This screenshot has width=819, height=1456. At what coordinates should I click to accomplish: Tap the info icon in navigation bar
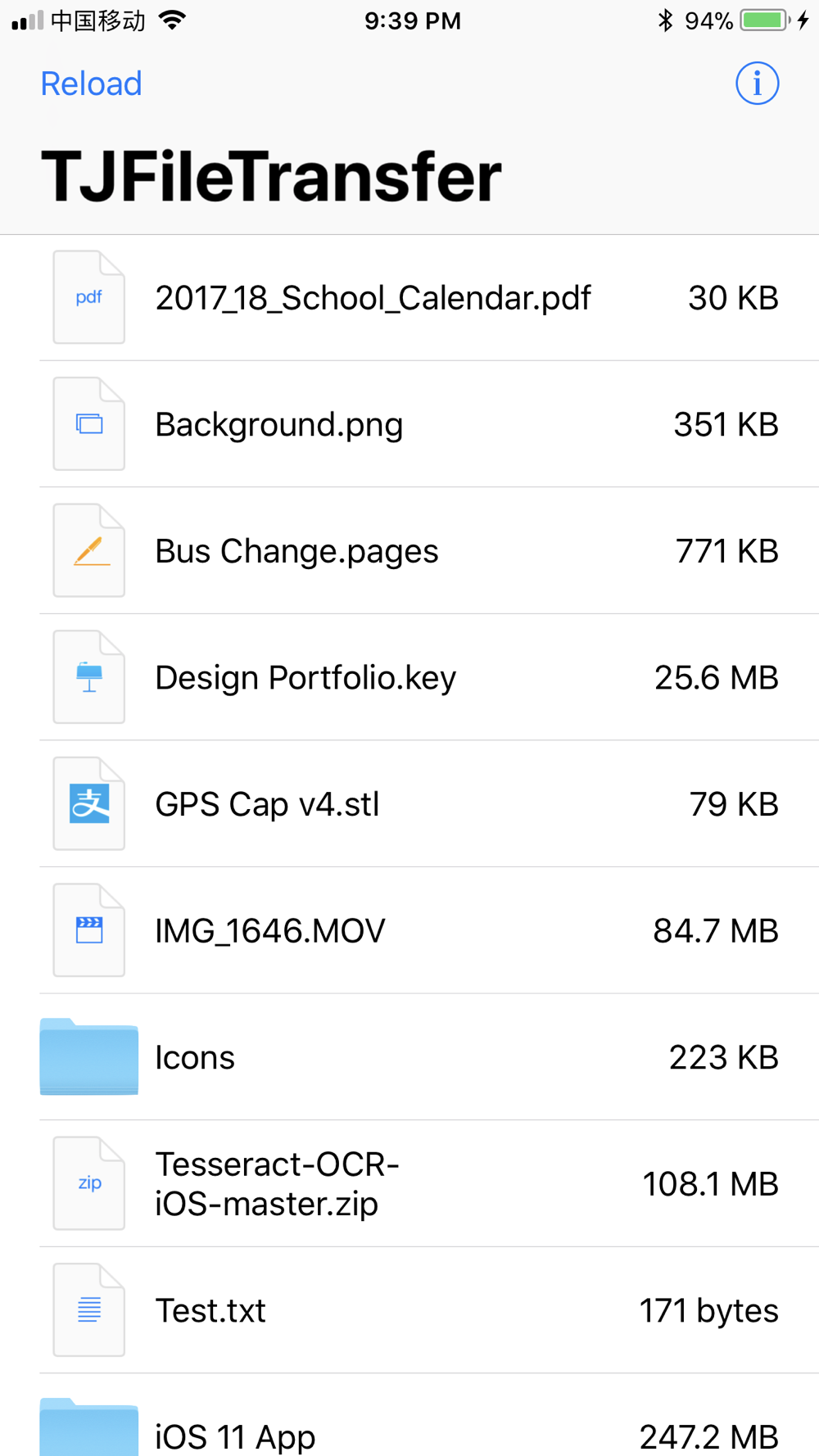click(757, 84)
